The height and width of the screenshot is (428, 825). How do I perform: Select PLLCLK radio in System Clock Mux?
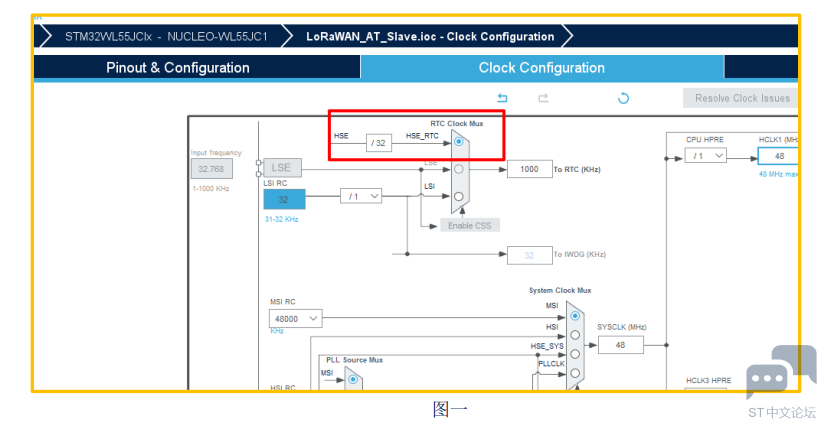[575, 373]
